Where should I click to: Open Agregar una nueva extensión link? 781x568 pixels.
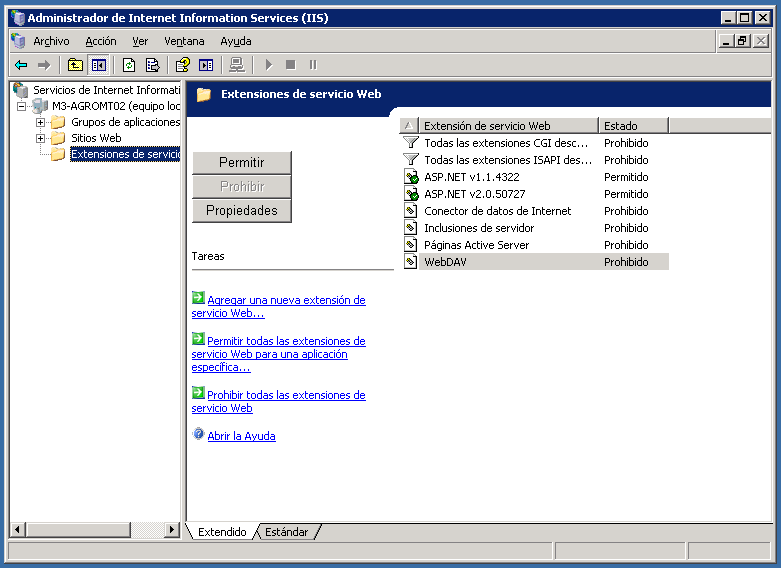tap(278, 306)
